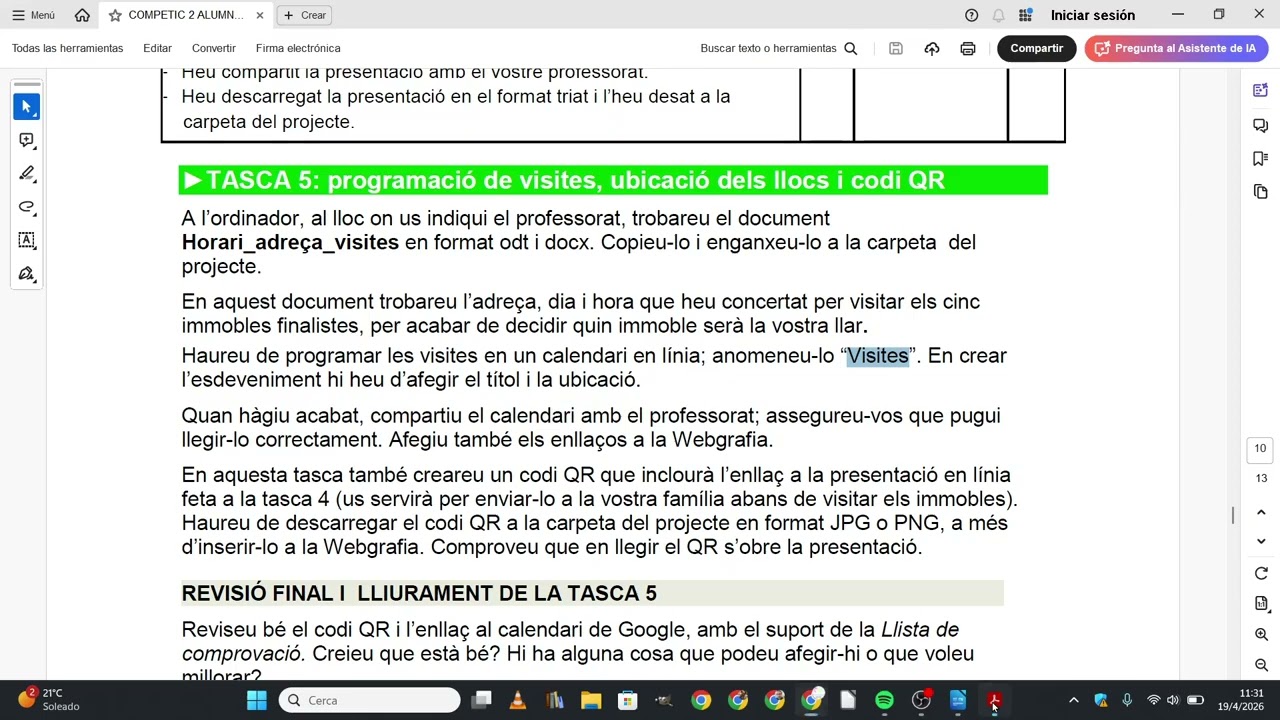
Task: Click the vertical scrollbar handle
Action: [1232, 515]
